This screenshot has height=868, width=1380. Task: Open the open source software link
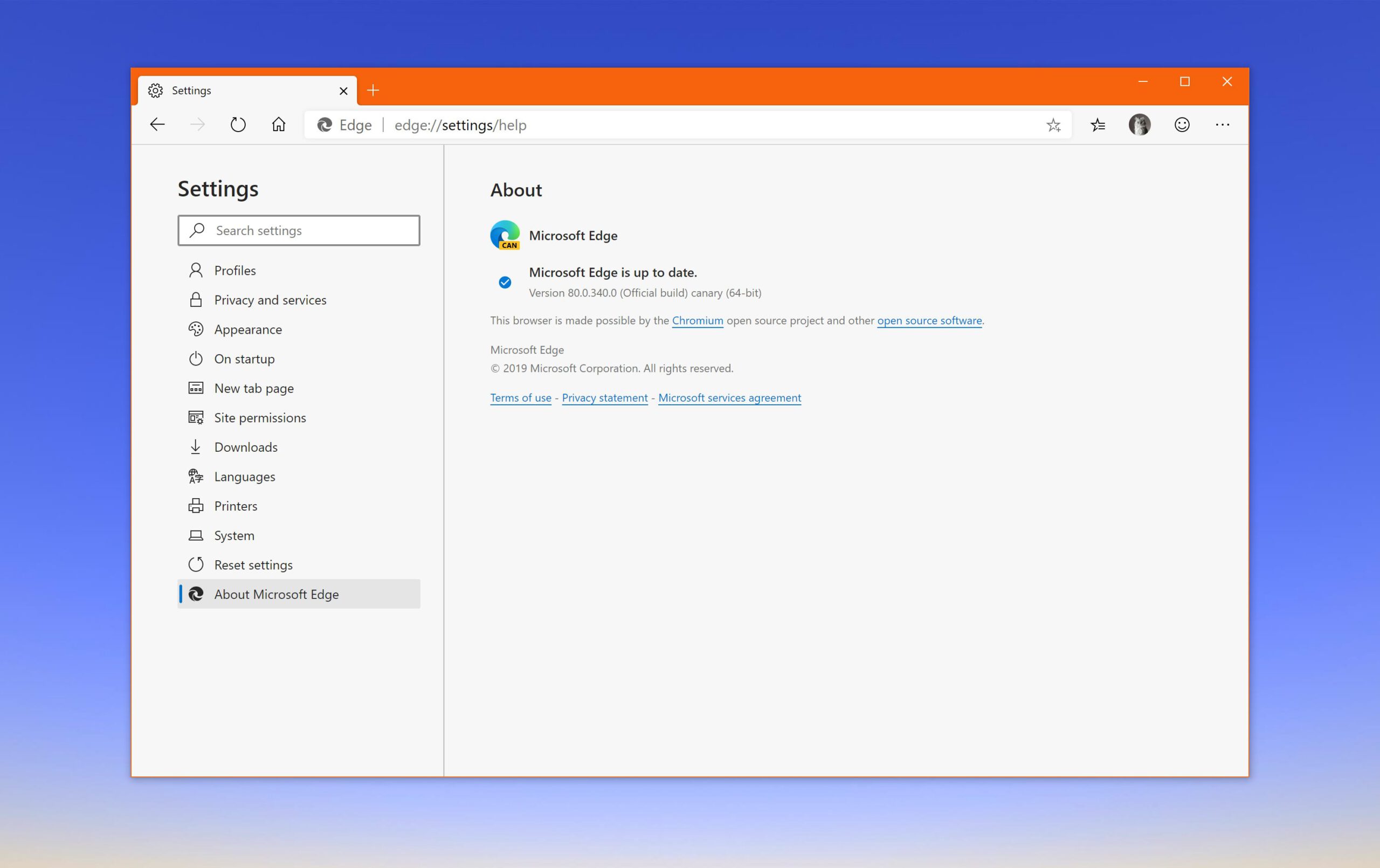pyautogui.click(x=929, y=320)
